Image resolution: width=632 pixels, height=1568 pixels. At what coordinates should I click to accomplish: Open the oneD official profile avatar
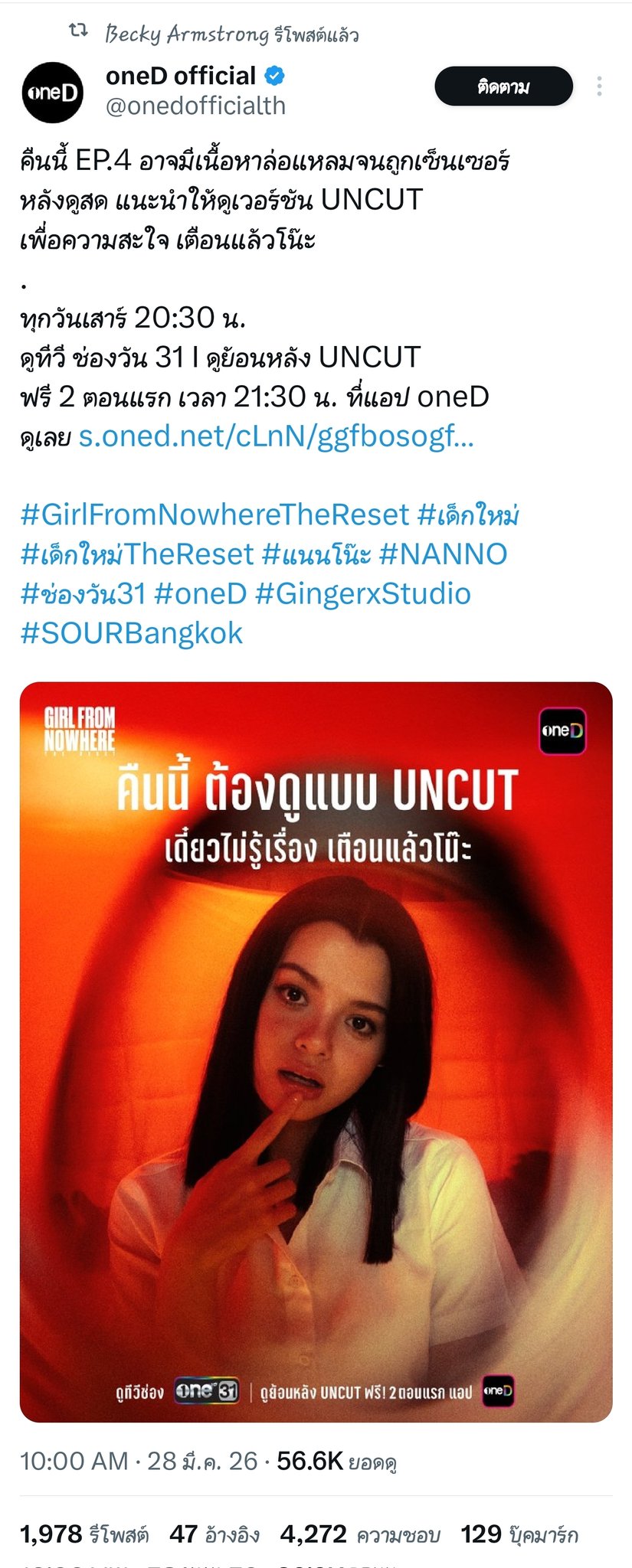[x=52, y=93]
